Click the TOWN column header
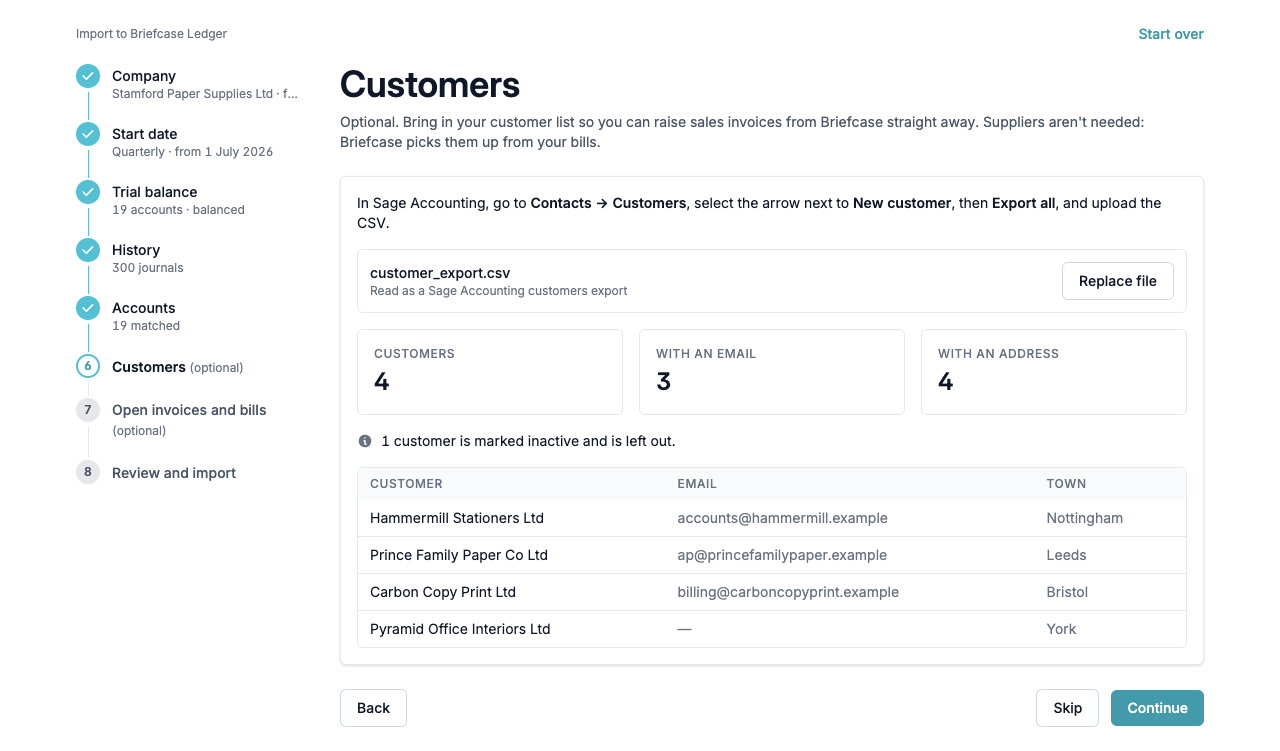 pos(1066,484)
